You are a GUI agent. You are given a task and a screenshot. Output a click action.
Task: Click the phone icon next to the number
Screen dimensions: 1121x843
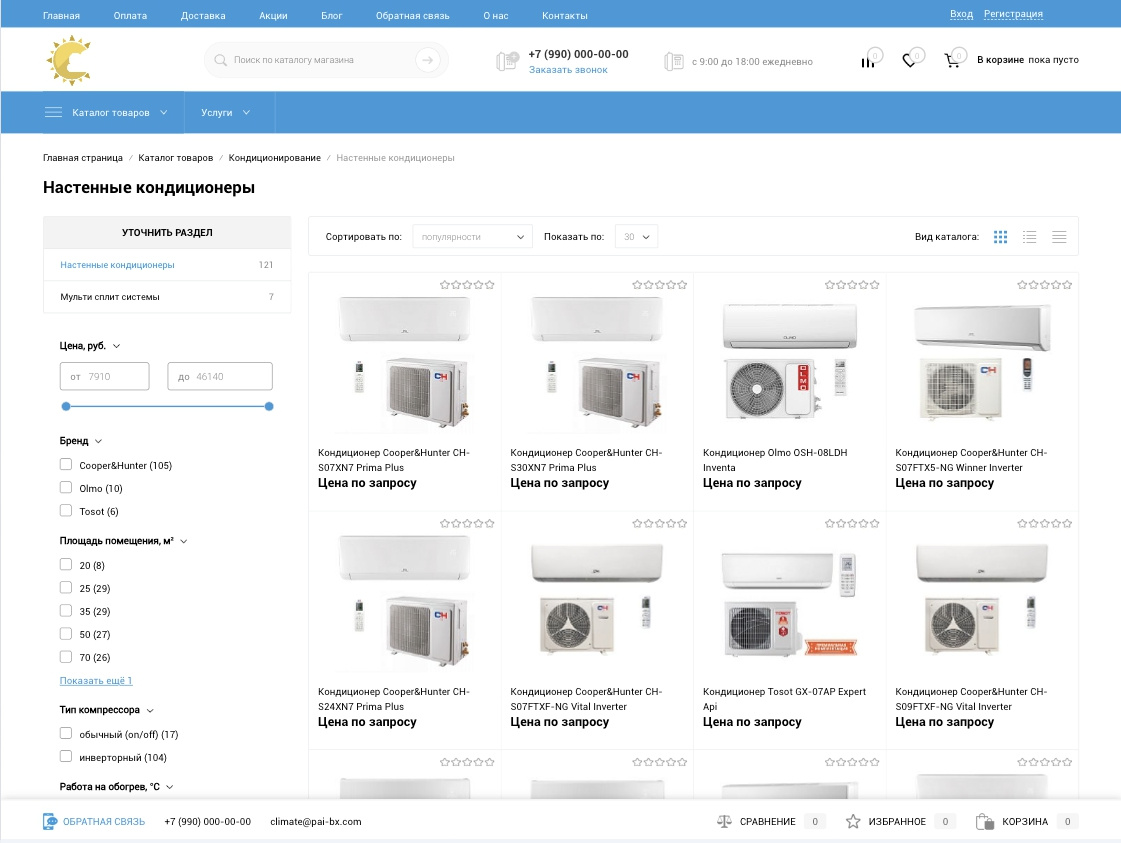(507, 61)
